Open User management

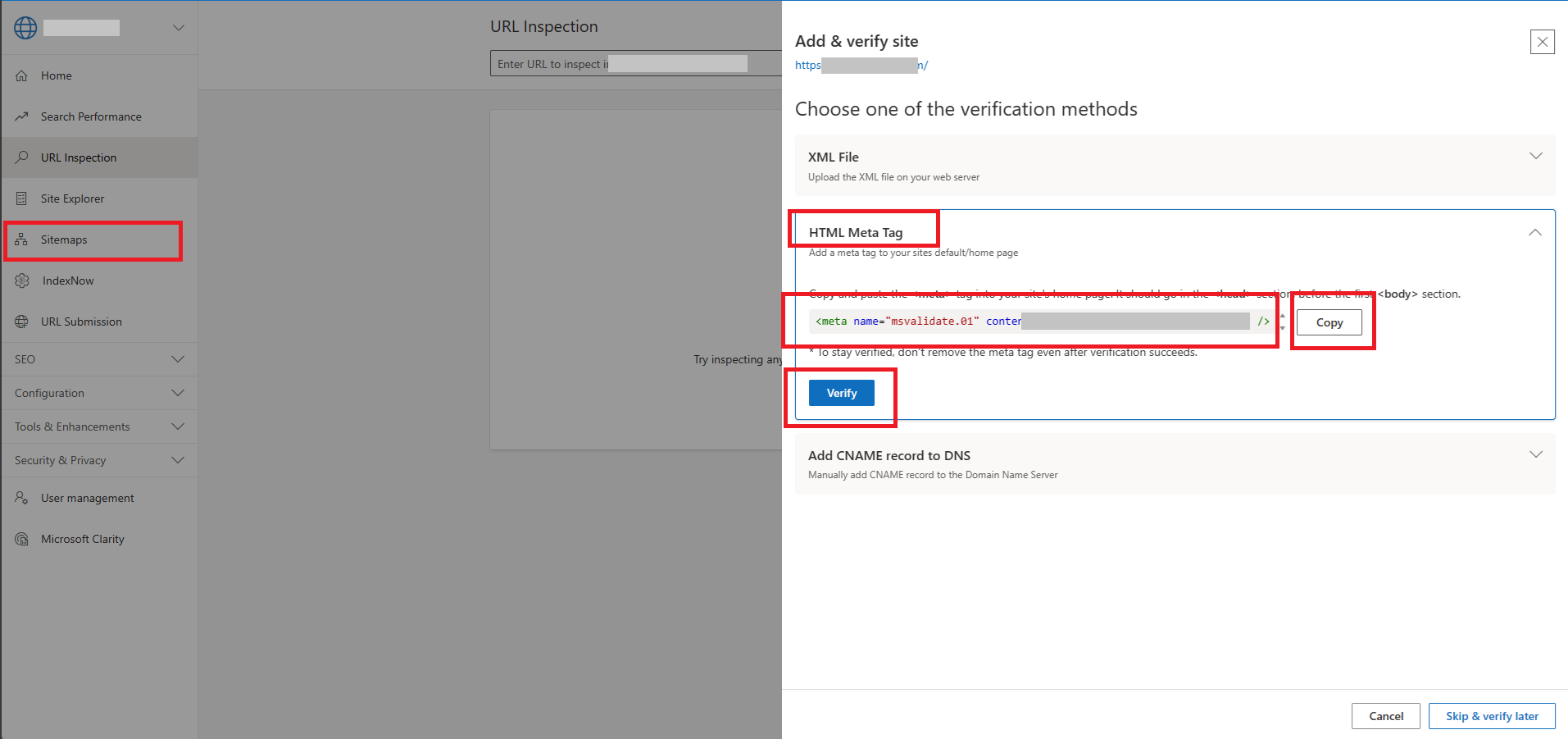pyautogui.click(x=87, y=497)
